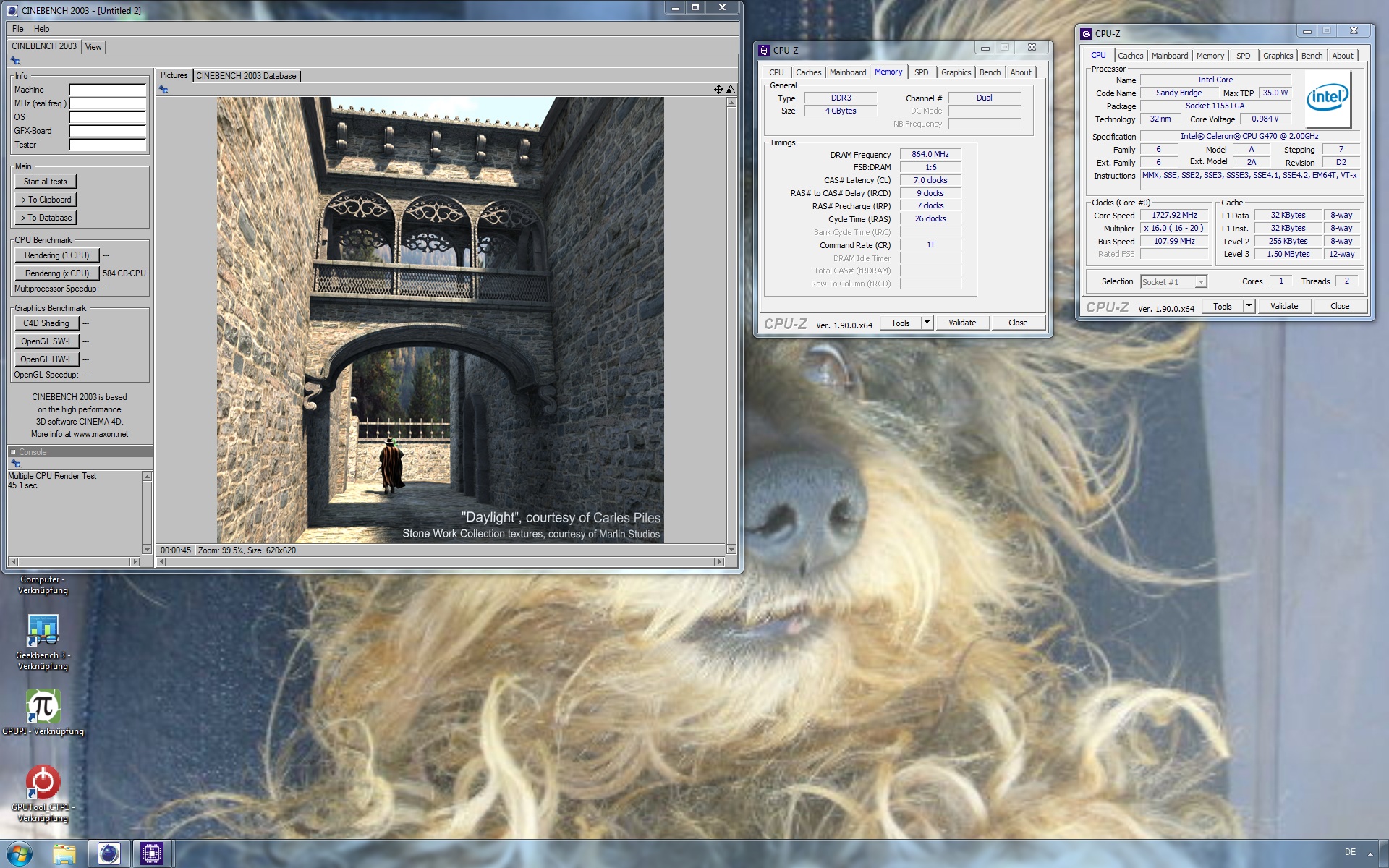1389x868 pixels.
Task: Run Rendering (x CPU) benchmark
Action: pyautogui.click(x=56, y=273)
